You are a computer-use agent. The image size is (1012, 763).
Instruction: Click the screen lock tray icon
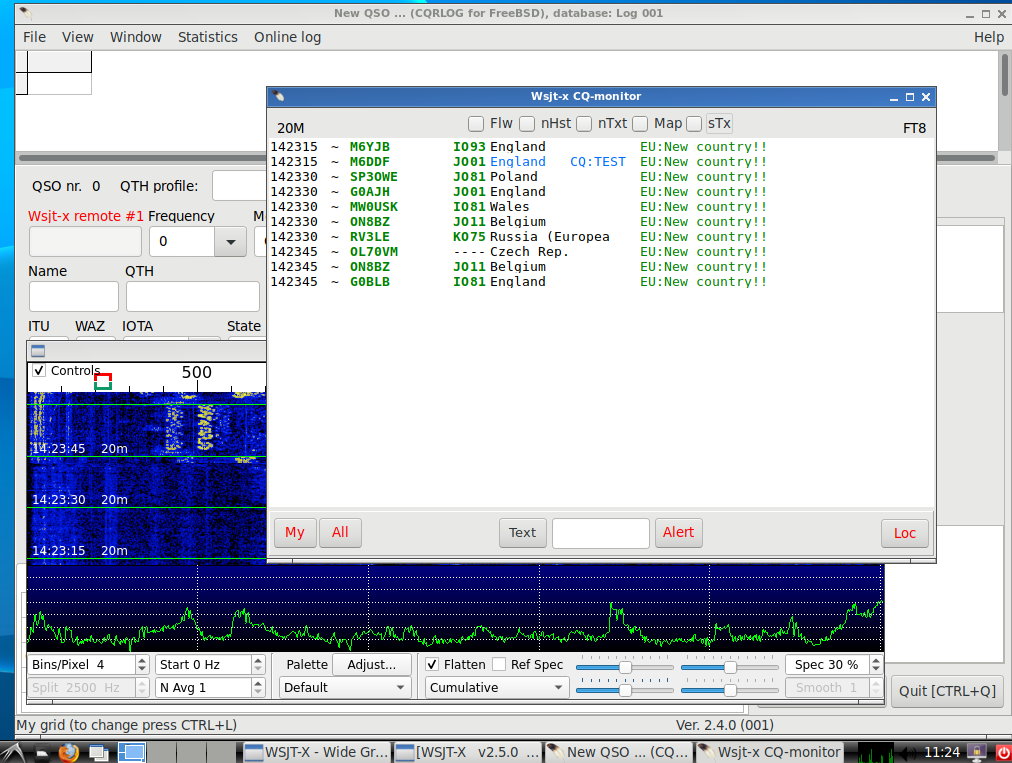[976, 752]
